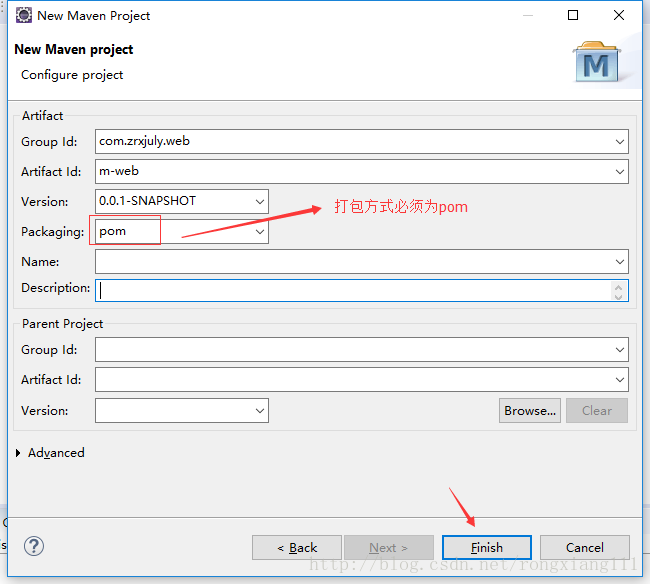
Task: Click Browse... for the parent project
Action: coord(530,411)
